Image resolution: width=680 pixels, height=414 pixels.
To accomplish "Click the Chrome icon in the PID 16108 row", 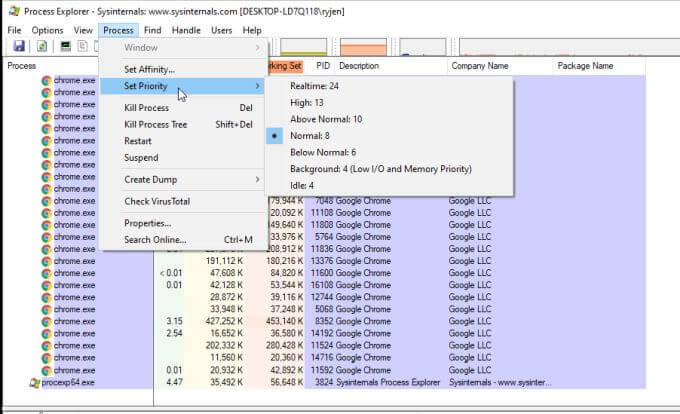I will coord(46,285).
